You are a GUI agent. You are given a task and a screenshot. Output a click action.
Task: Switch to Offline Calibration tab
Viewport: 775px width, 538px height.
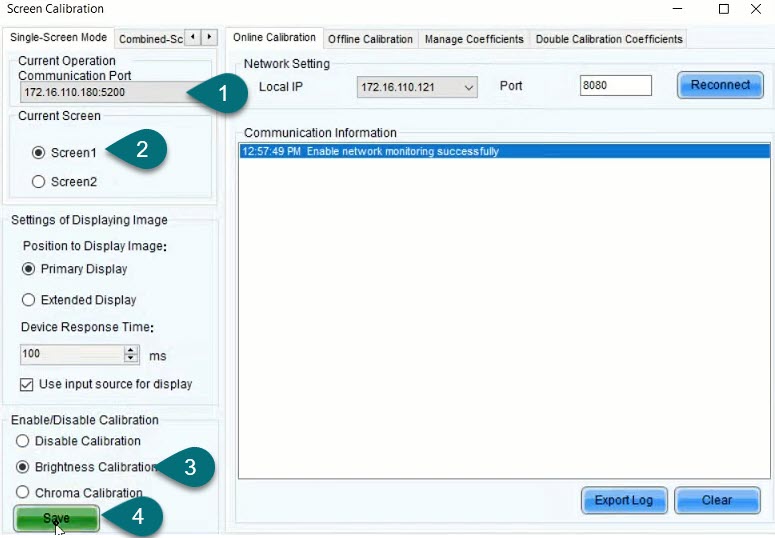tap(370, 39)
